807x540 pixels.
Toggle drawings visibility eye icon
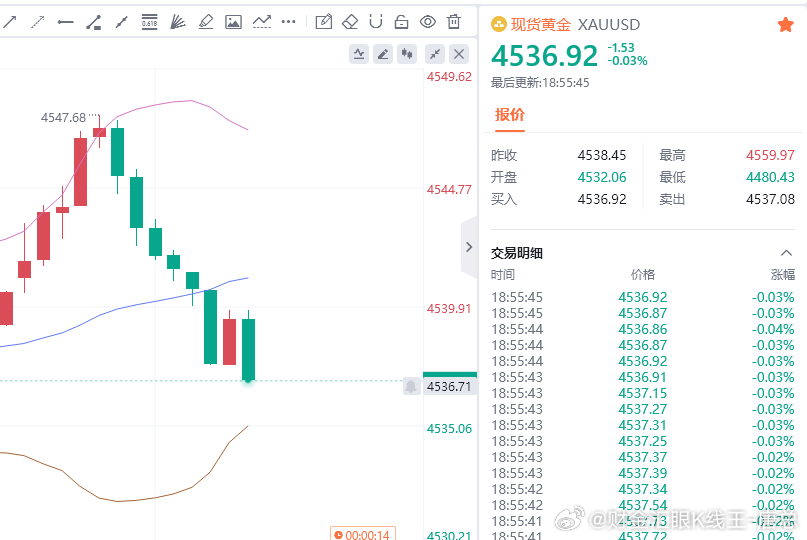(x=428, y=22)
